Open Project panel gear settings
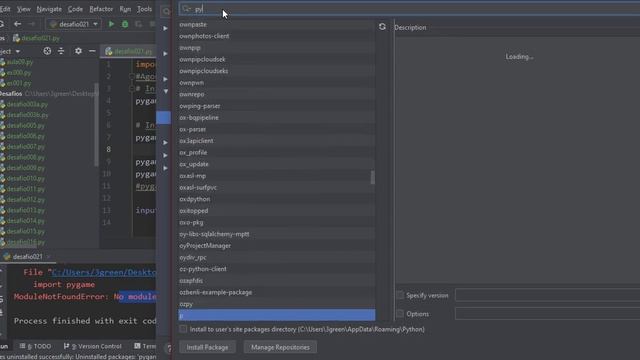 pos(78,51)
